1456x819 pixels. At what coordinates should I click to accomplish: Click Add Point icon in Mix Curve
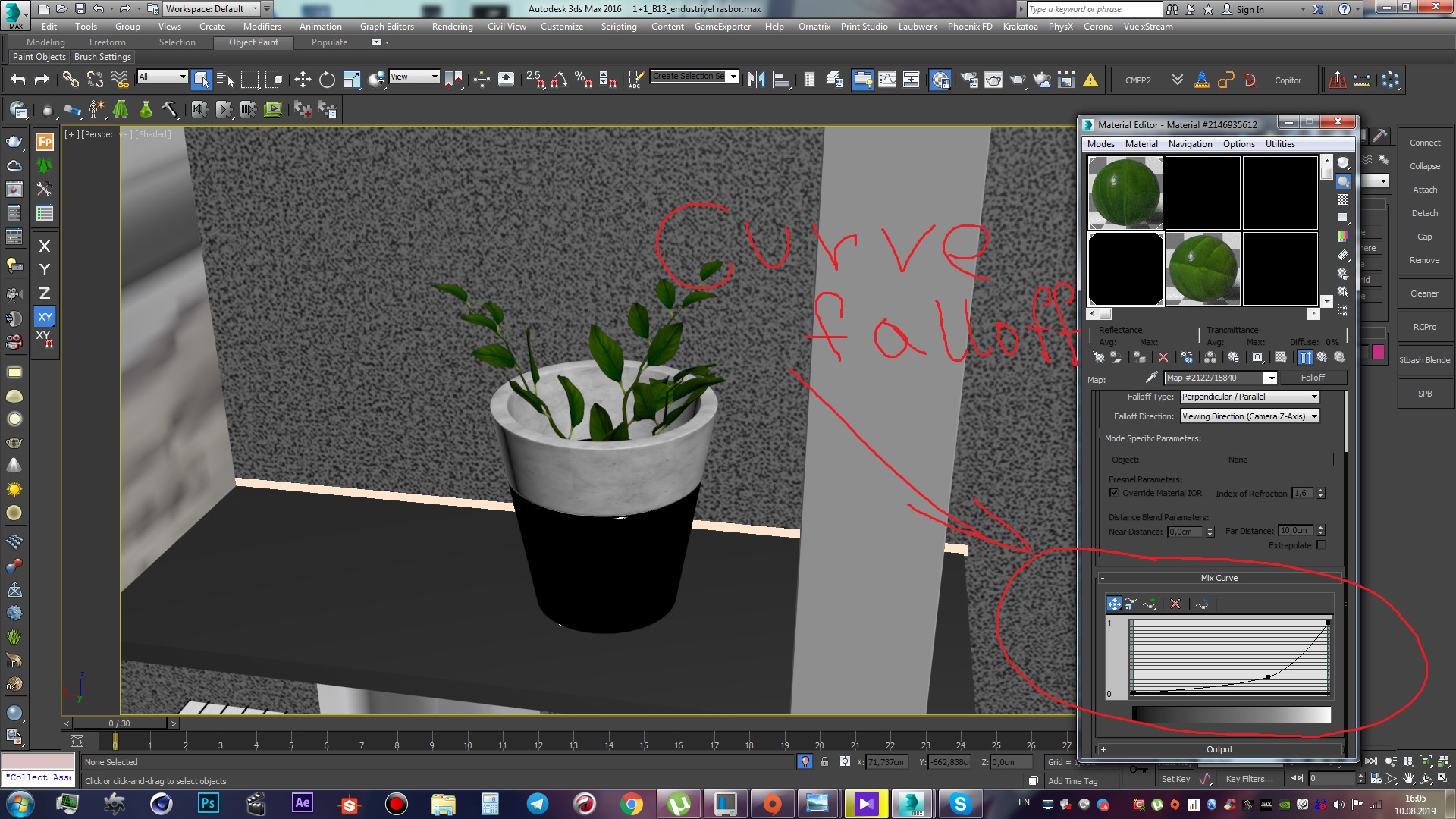[1150, 604]
